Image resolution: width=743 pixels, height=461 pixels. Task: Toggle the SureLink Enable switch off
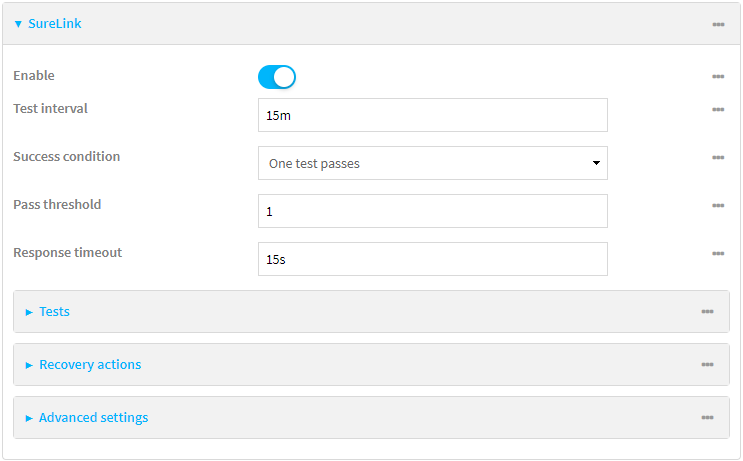coord(277,77)
